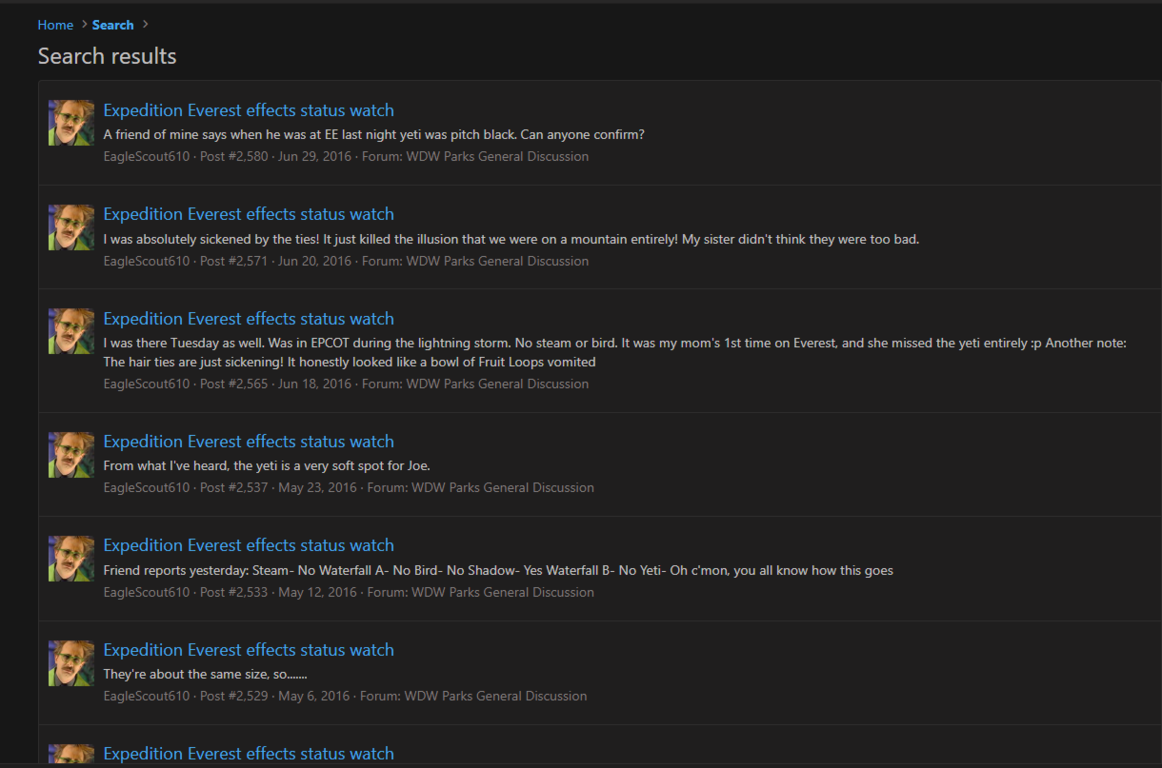The width and height of the screenshot is (1162, 768).
Task: Click snippet 'From what I've heard, the yeti'
Action: tap(266, 466)
